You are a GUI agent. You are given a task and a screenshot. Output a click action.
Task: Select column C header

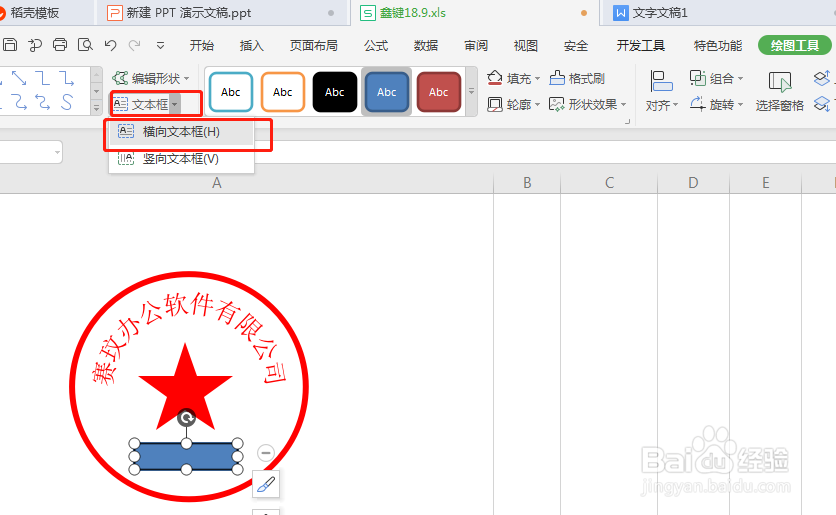coord(609,183)
